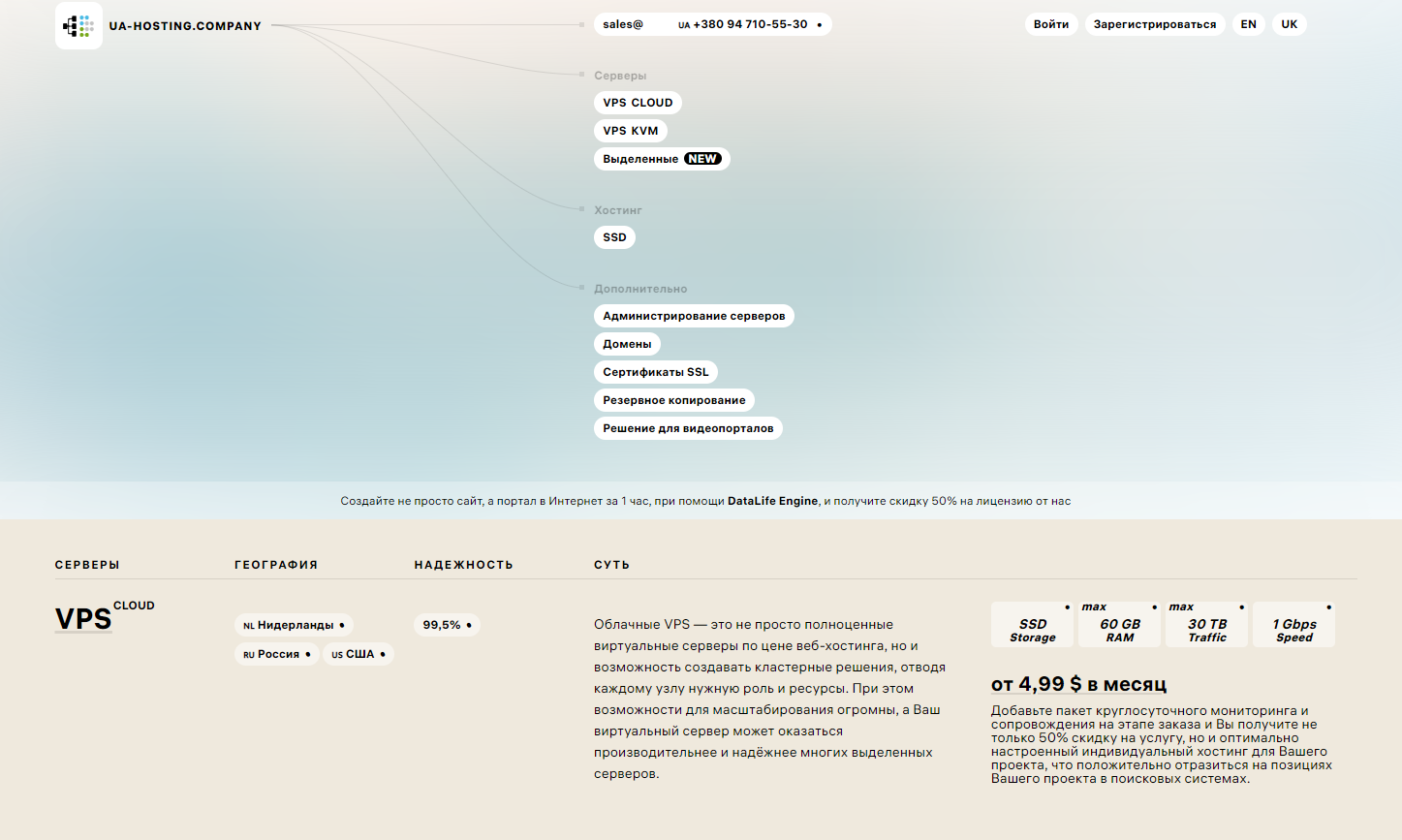The width and height of the screenshot is (1402, 840).
Task: Click the sales@ email contact
Action: point(623,24)
